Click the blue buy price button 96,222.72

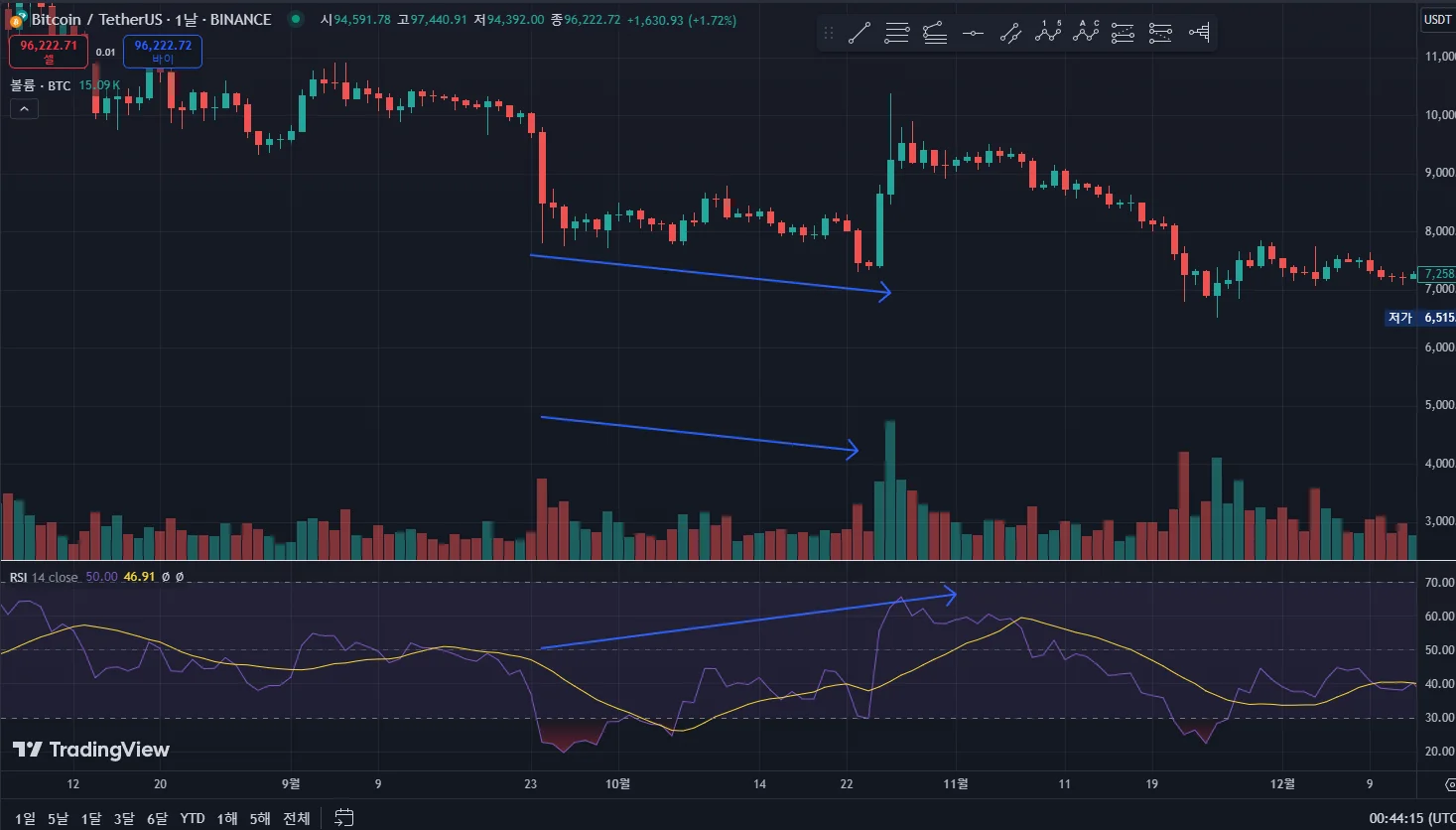pyautogui.click(x=163, y=52)
